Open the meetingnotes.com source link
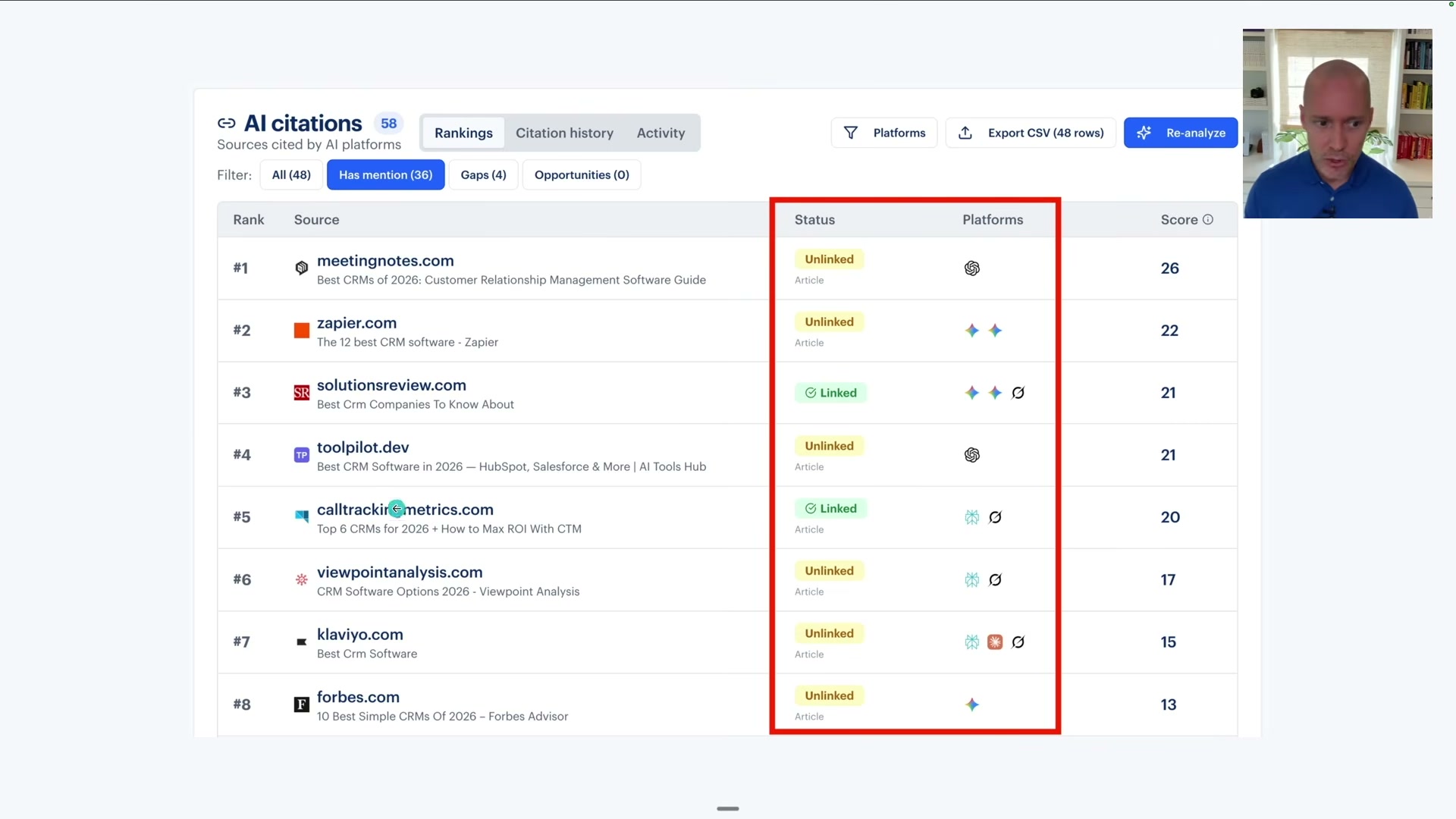 pos(385,261)
